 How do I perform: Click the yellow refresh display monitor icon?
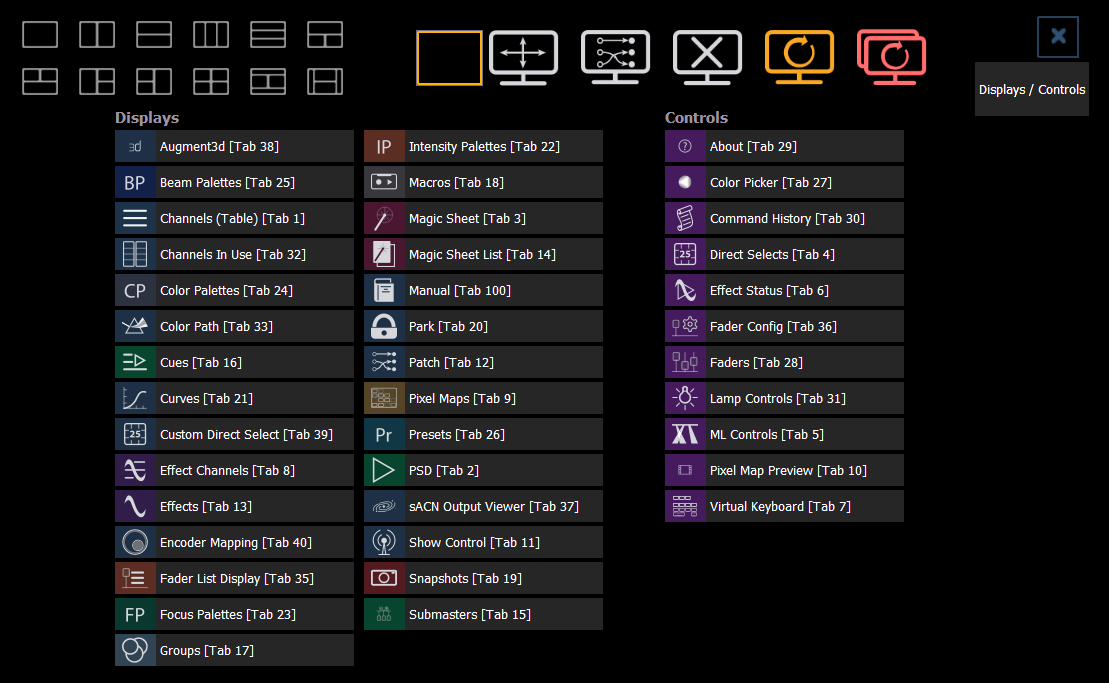point(799,57)
